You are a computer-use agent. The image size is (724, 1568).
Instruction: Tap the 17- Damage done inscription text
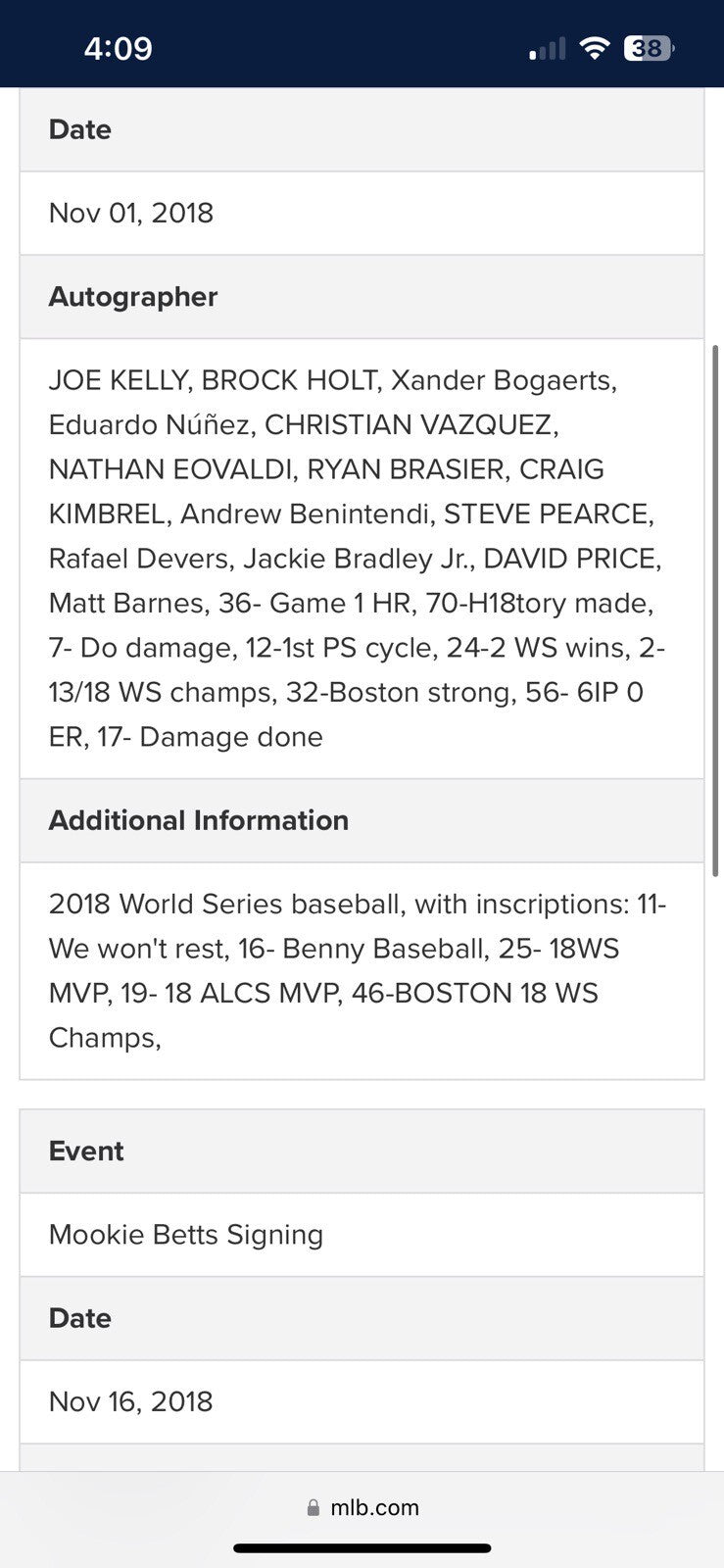[x=210, y=737]
